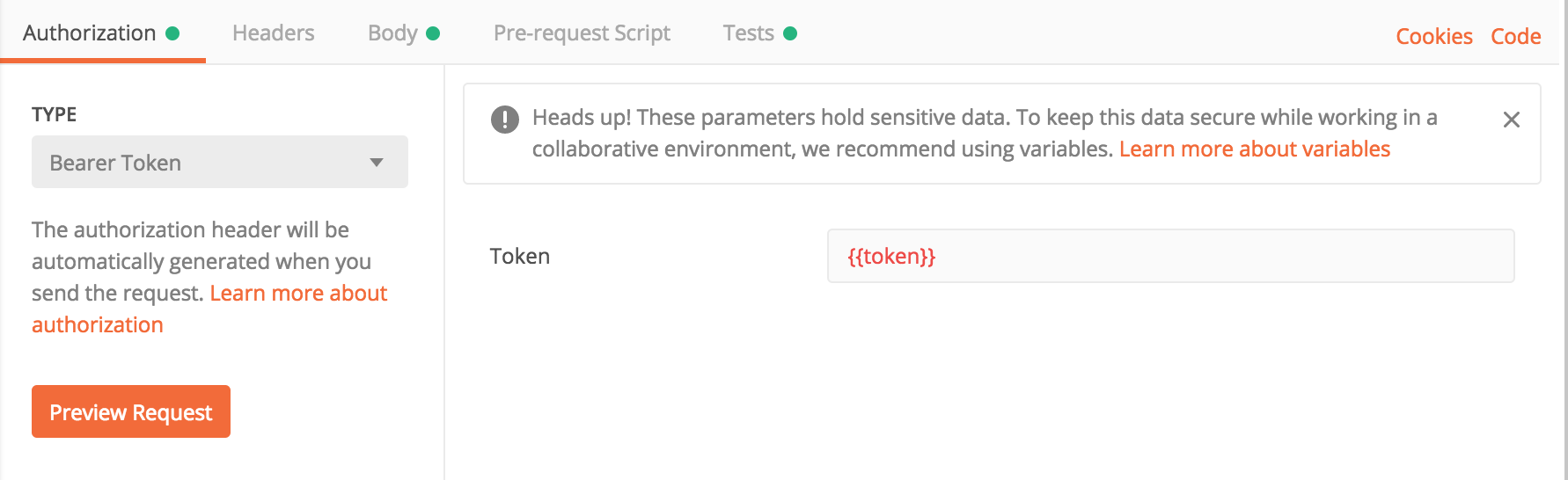Click the exclamation warning icon
The image size is (1568, 480).
(x=505, y=119)
